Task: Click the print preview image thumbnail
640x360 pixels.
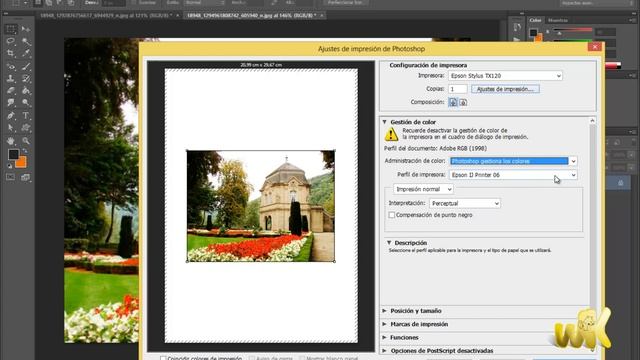Action: 261,206
